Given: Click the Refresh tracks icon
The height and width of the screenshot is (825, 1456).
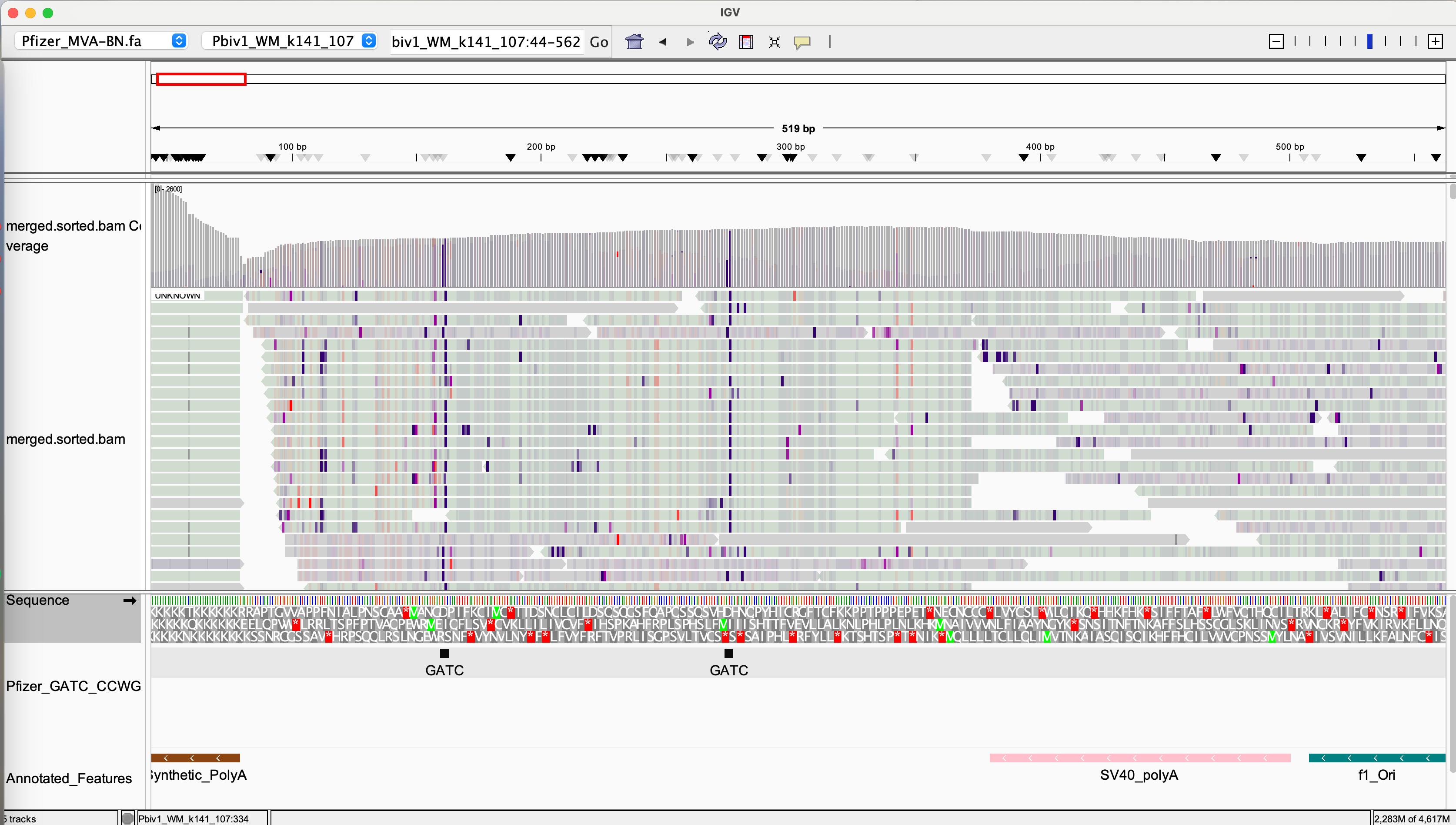Looking at the screenshot, I should pyautogui.click(x=718, y=41).
